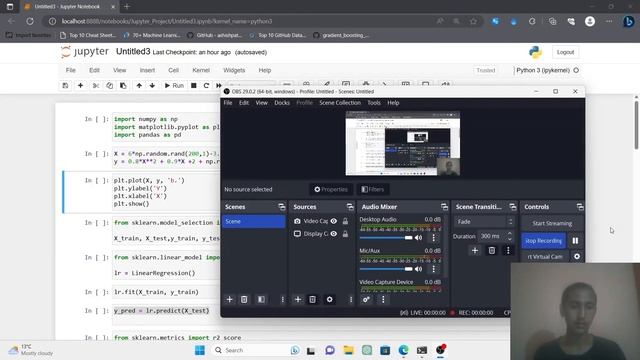640x360 pixels.
Task: Open source Properties button in OBS
Action: (331, 189)
